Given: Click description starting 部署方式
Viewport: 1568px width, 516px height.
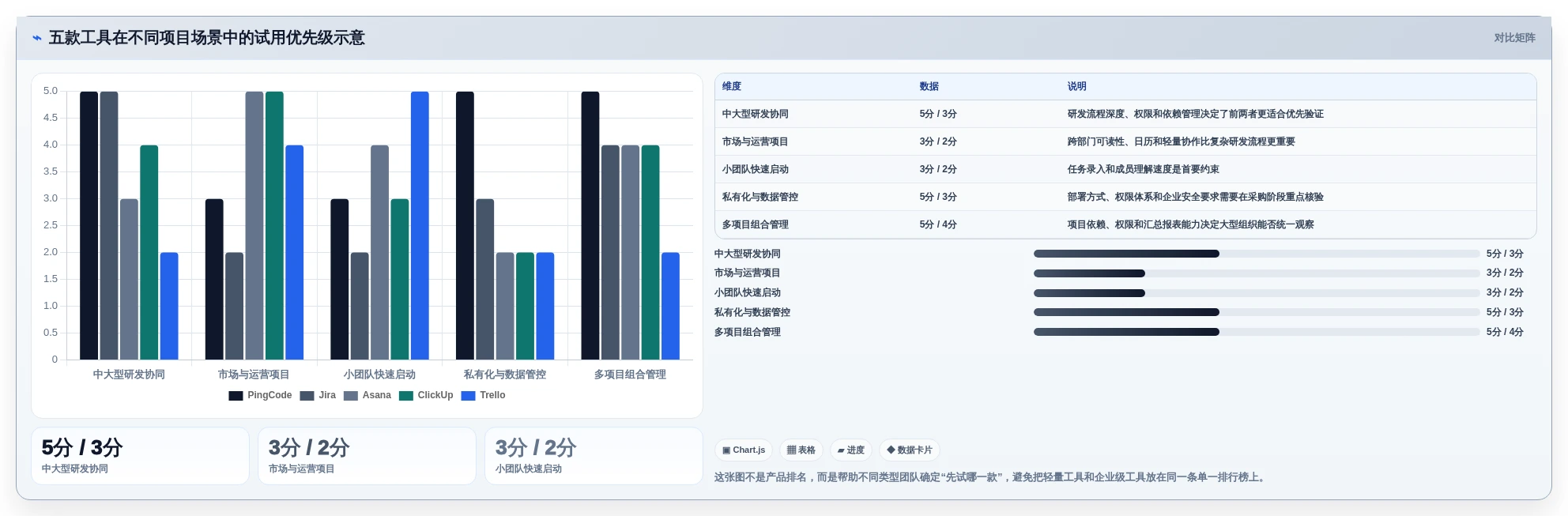Looking at the screenshot, I should click(x=1196, y=198).
